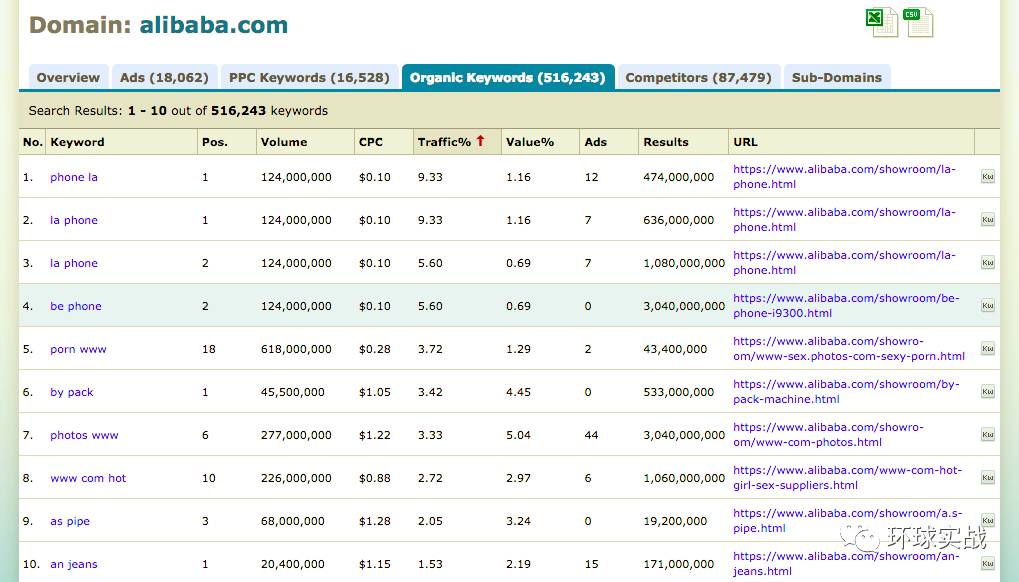This screenshot has height=582, width=1019.
Task: Click the Kw icon in the 'an jeans' row
Action: [988, 563]
